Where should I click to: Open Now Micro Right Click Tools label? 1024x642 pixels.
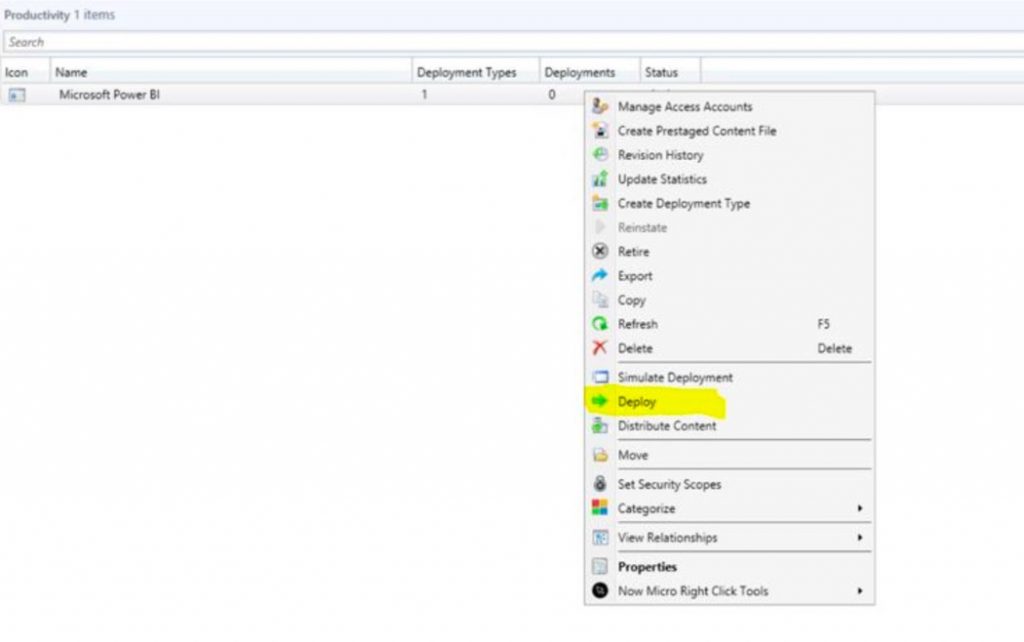click(693, 591)
